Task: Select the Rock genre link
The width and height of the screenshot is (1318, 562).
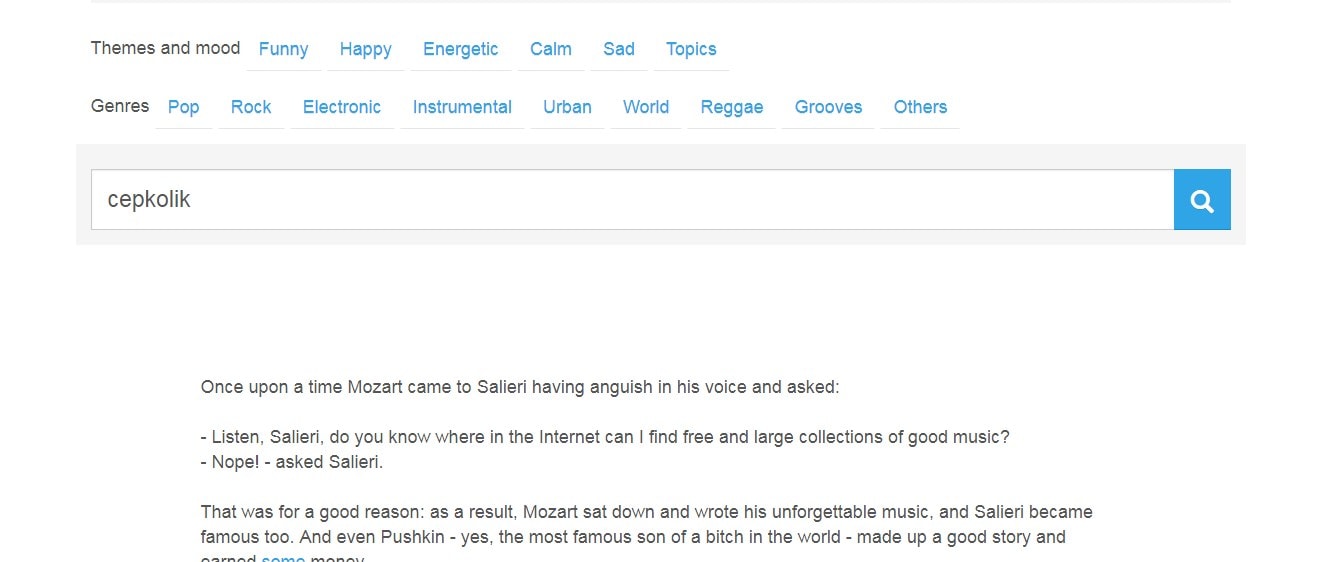Action: point(251,107)
